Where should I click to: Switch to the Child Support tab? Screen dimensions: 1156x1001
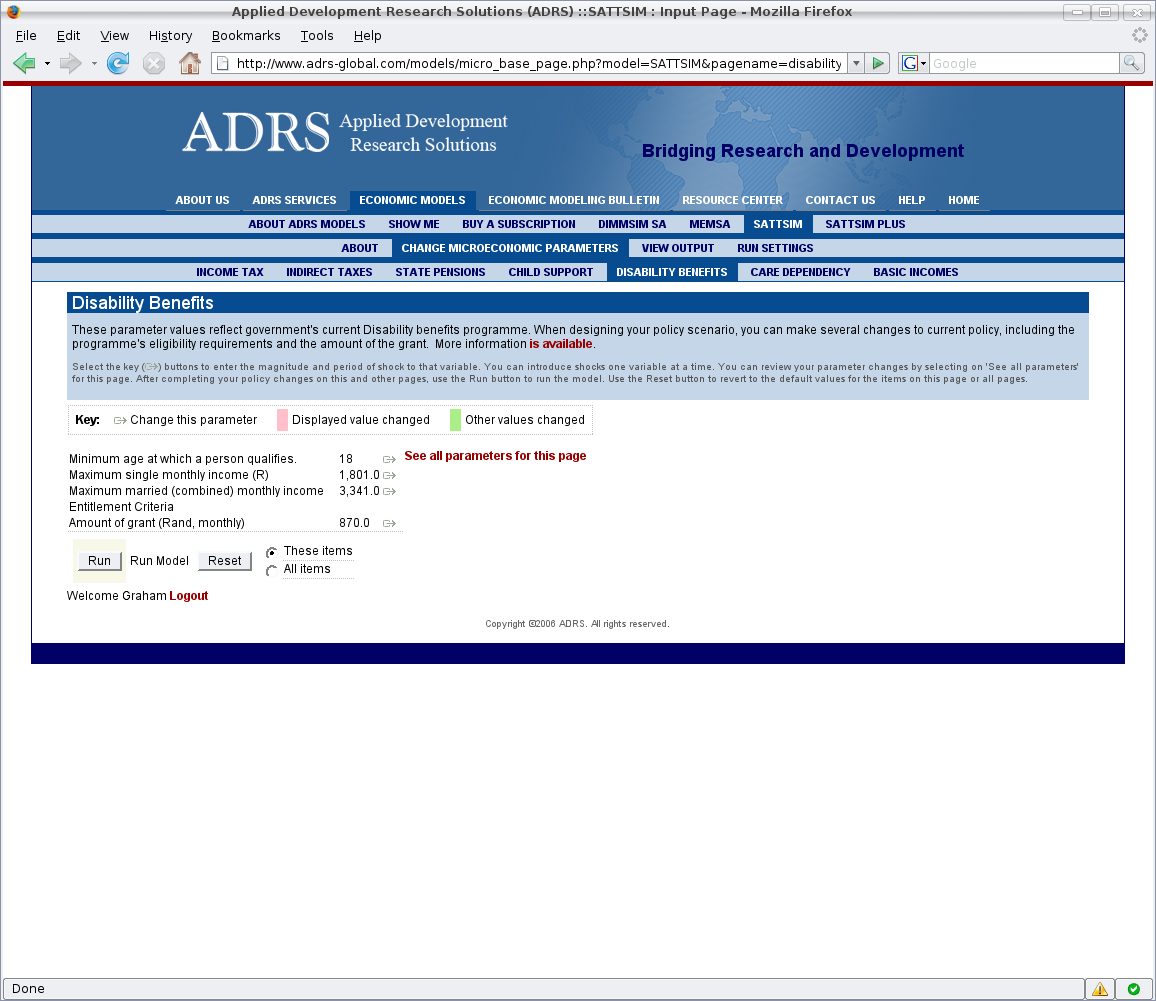[x=550, y=272]
